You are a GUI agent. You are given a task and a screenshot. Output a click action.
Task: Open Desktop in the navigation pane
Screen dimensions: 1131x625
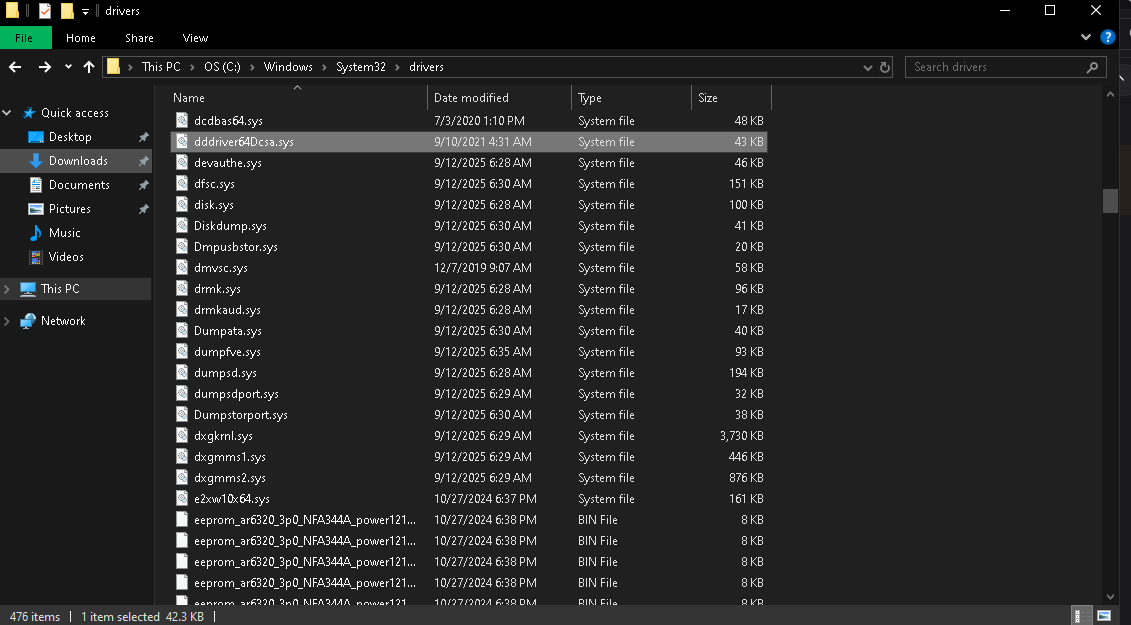click(70, 137)
